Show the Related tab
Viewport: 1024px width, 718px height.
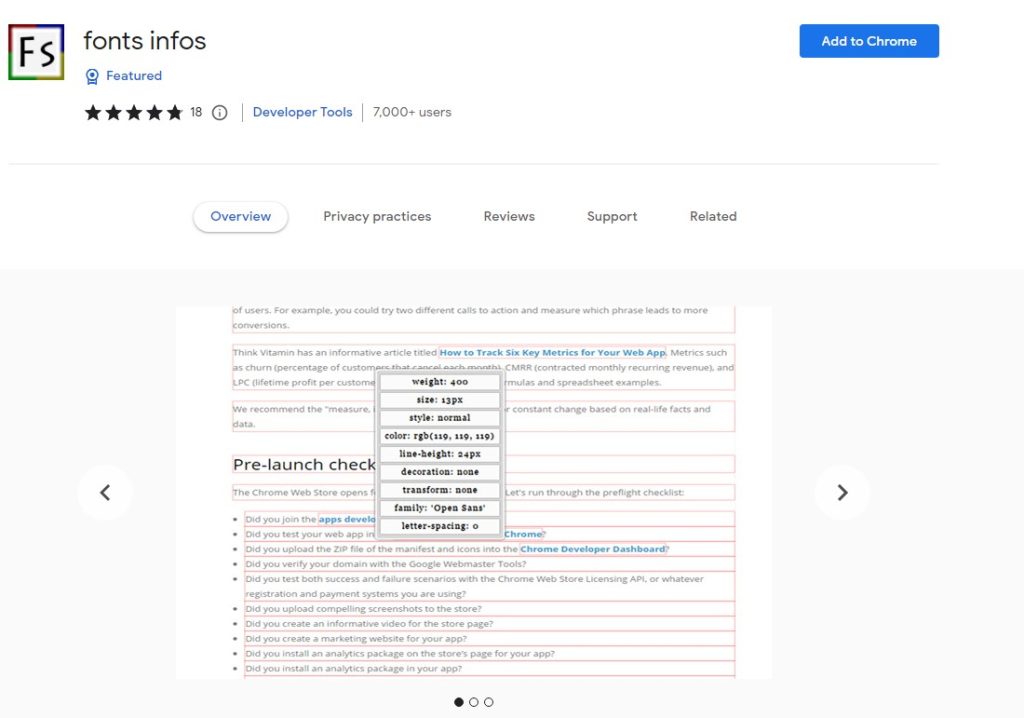(713, 216)
